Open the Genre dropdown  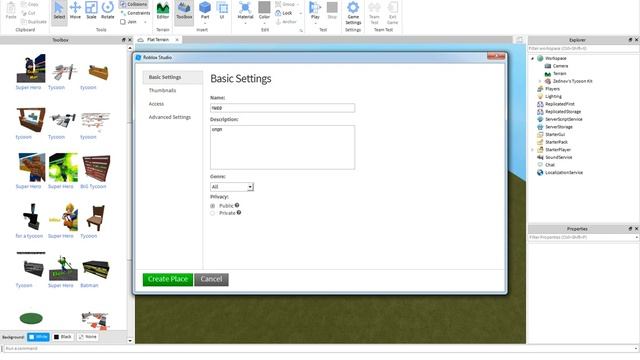click(x=232, y=187)
